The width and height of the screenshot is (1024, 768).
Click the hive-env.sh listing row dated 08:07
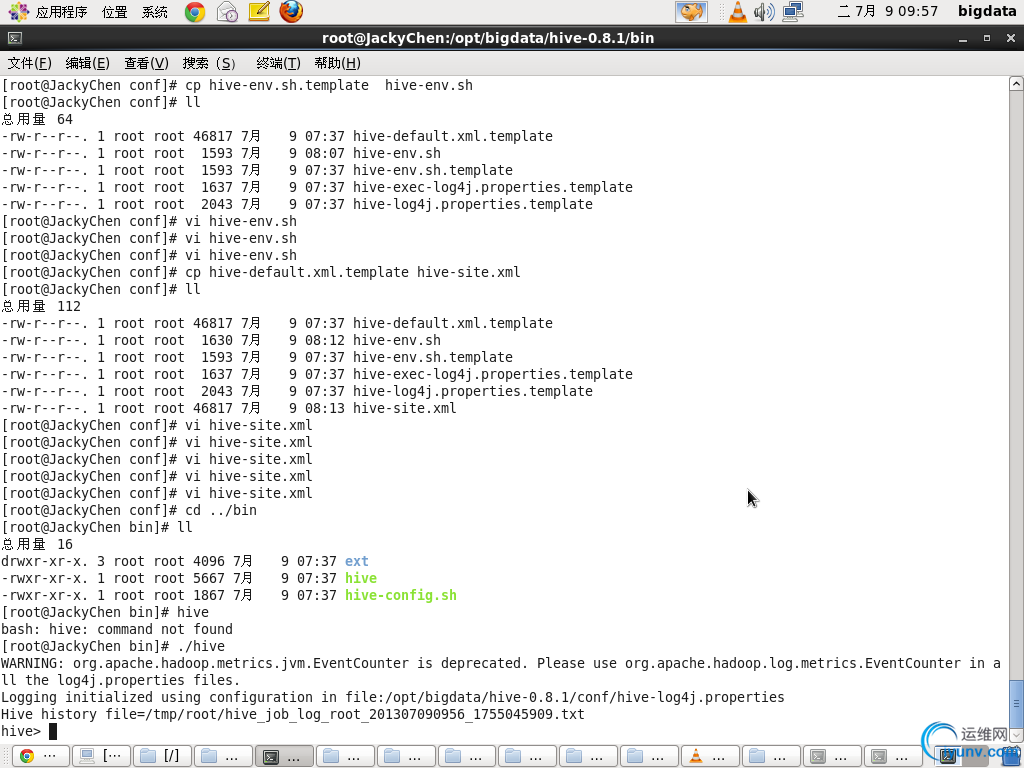click(x=221, y=153)
